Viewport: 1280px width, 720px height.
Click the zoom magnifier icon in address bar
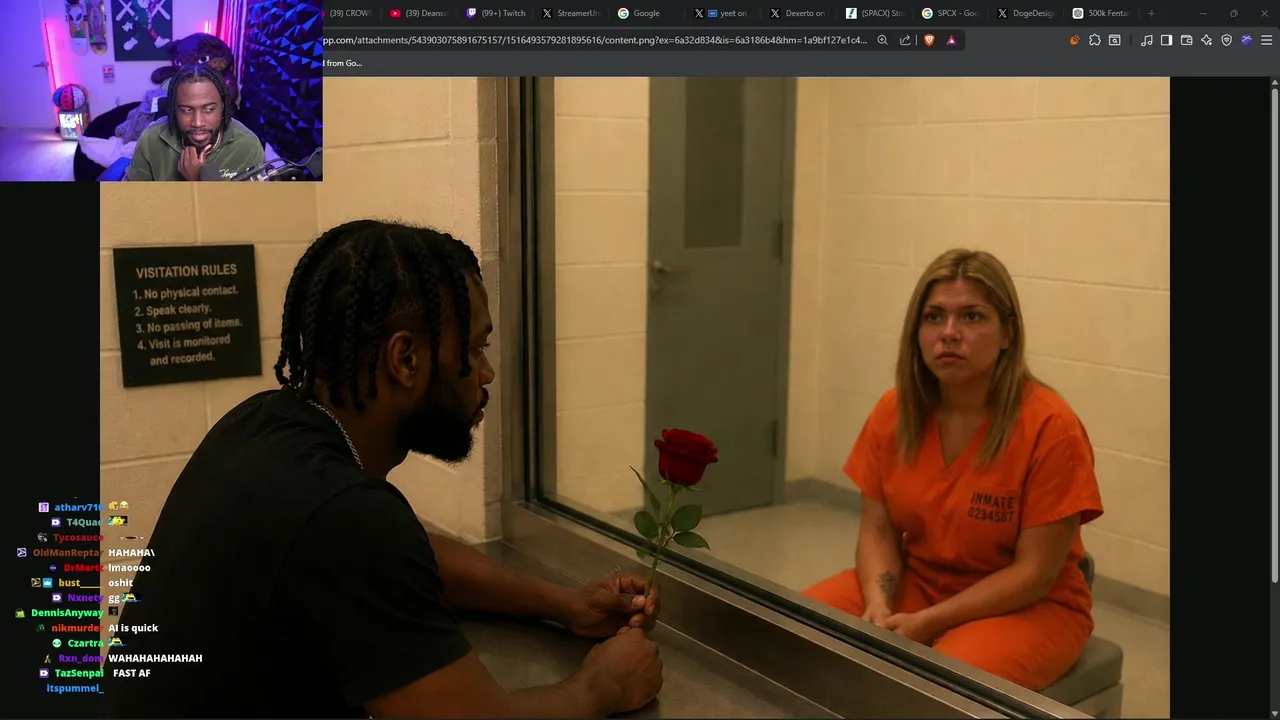[882, 40]
